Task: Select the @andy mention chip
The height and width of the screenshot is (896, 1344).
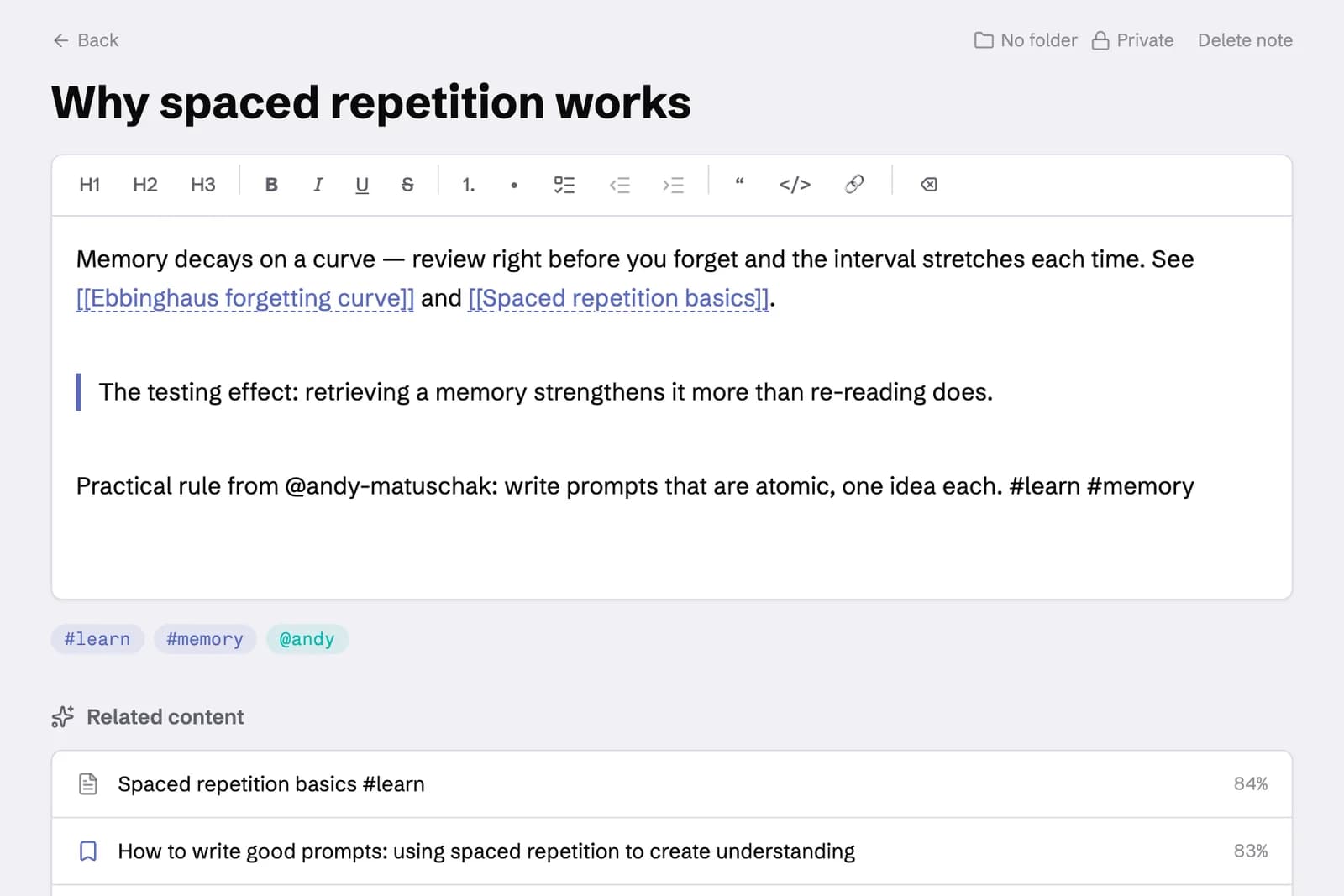Action: pos(307,639)
